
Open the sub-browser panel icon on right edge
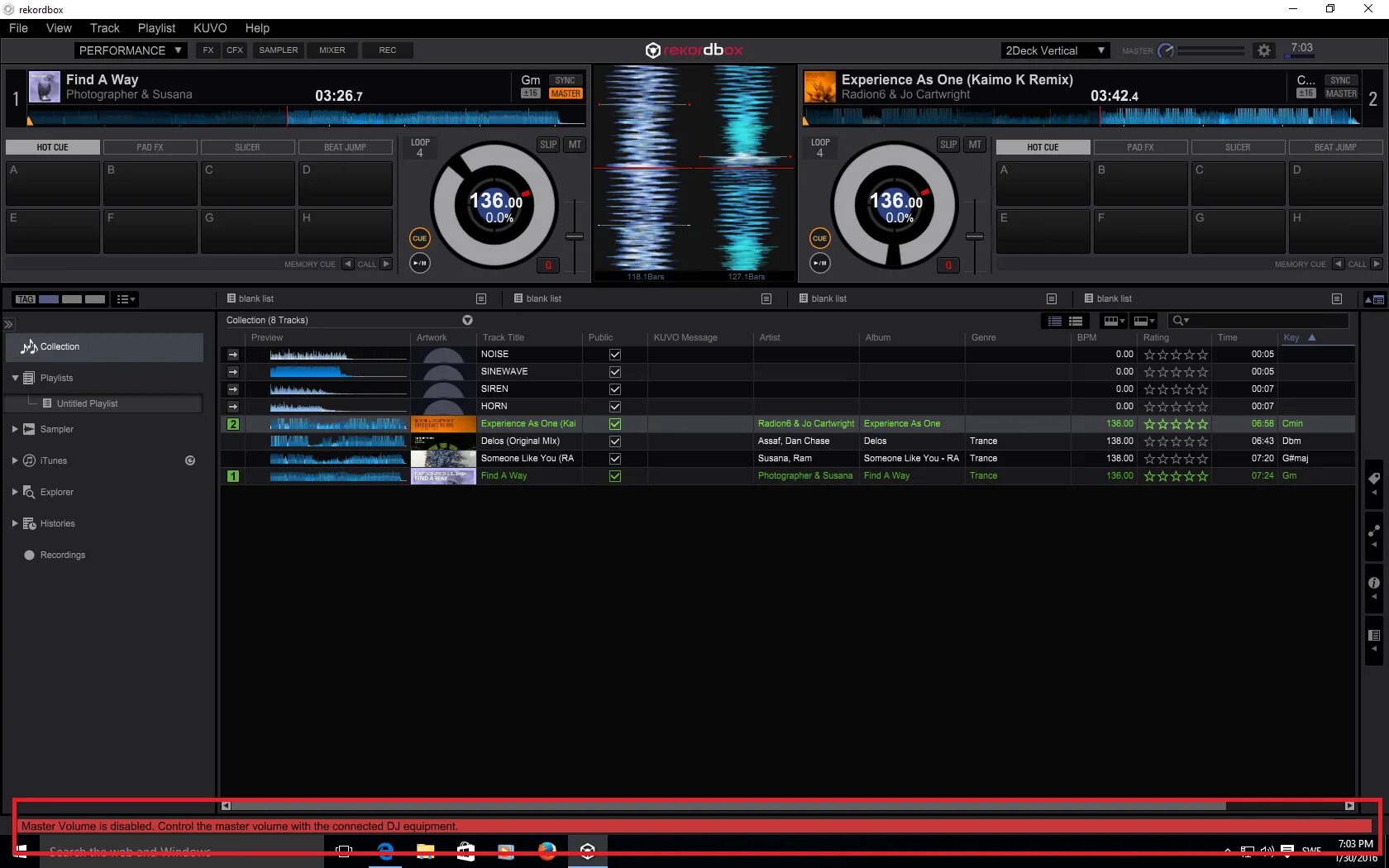(x=1374, y=636)
